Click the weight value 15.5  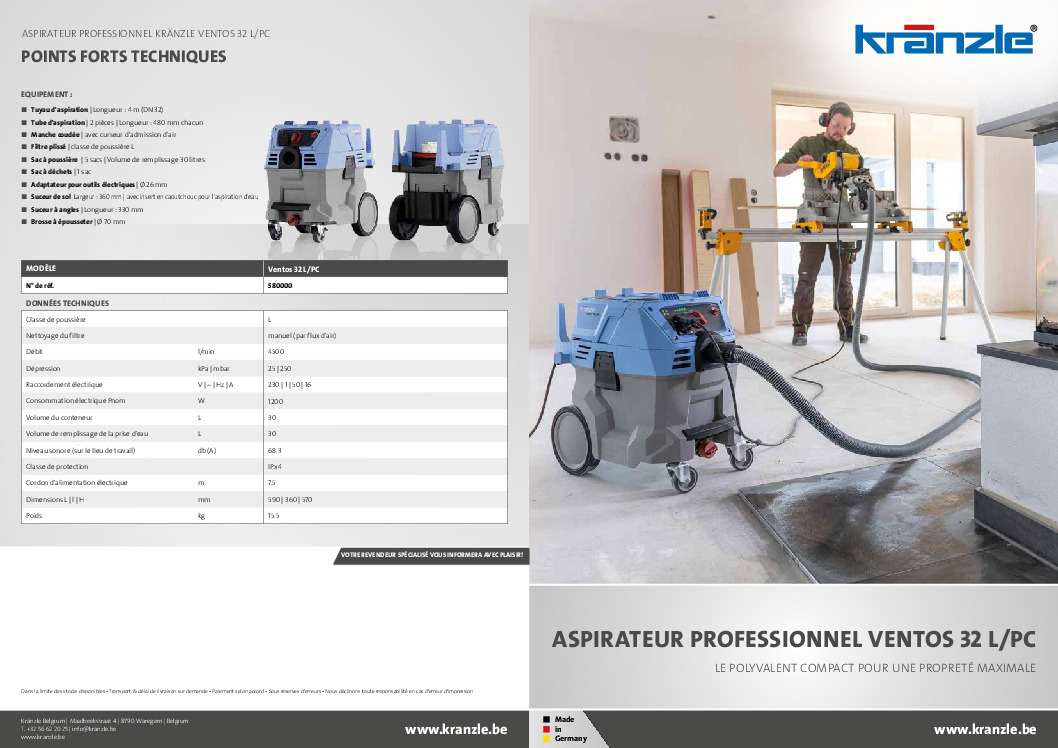(x=273, y=516)
